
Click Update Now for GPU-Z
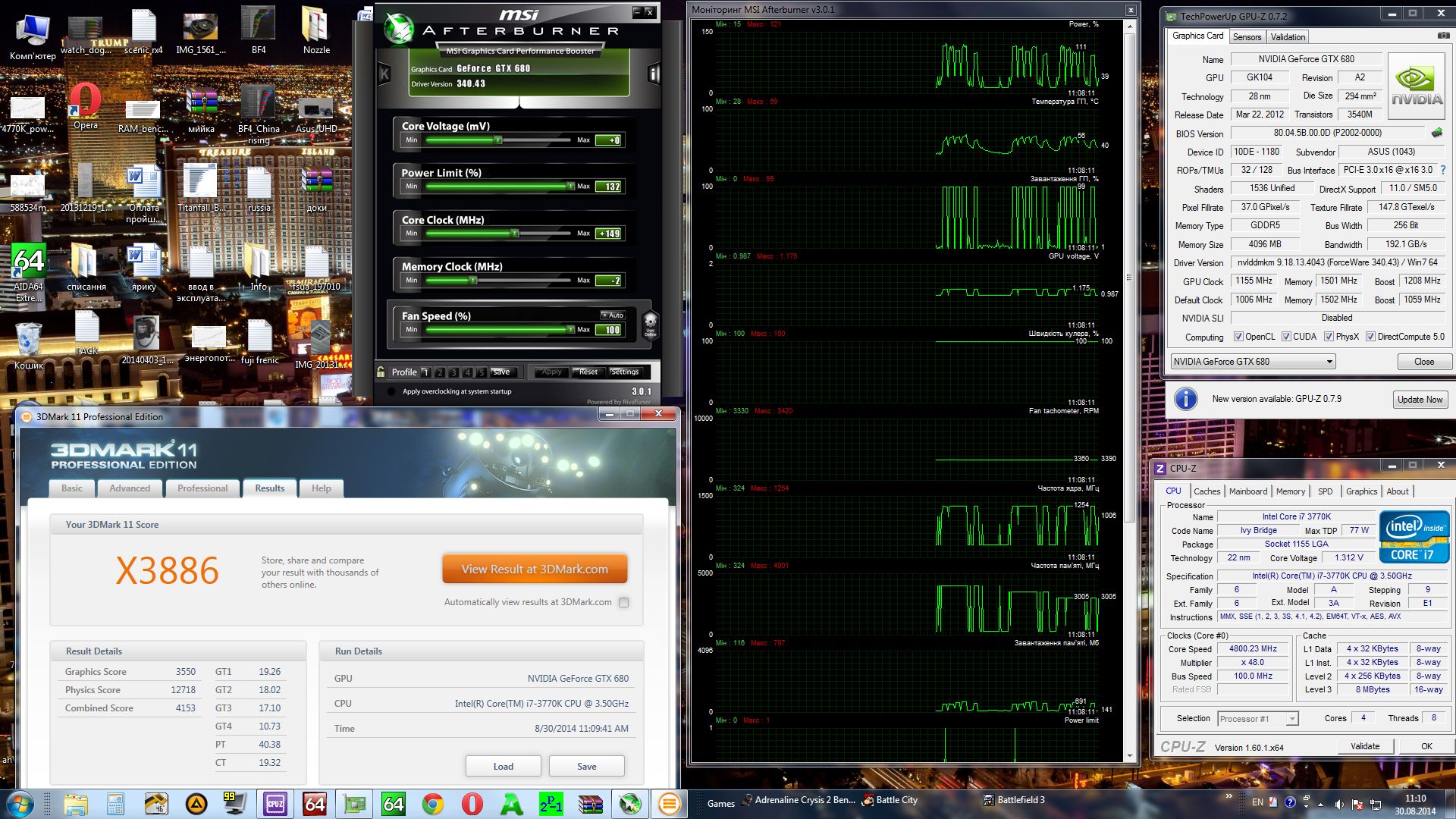[1420, 400]
